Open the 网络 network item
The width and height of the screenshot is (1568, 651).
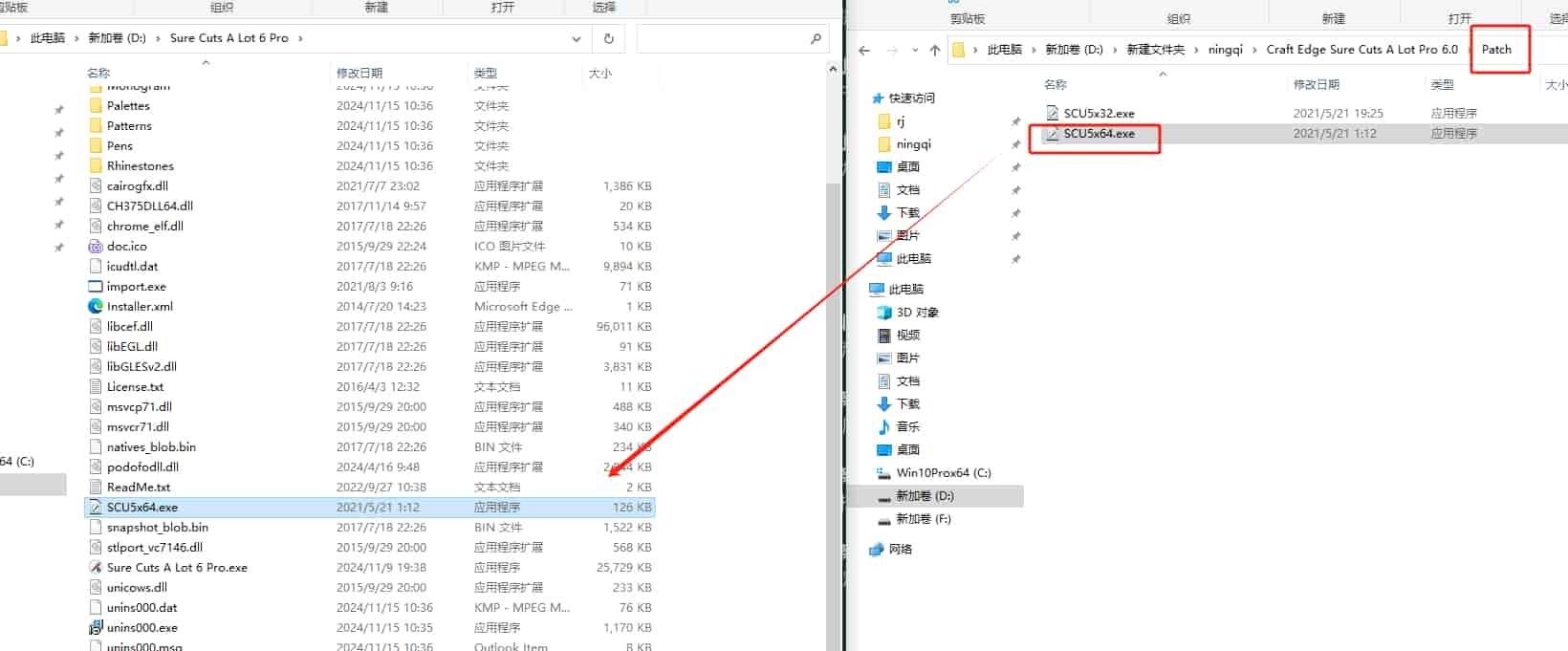891,550
